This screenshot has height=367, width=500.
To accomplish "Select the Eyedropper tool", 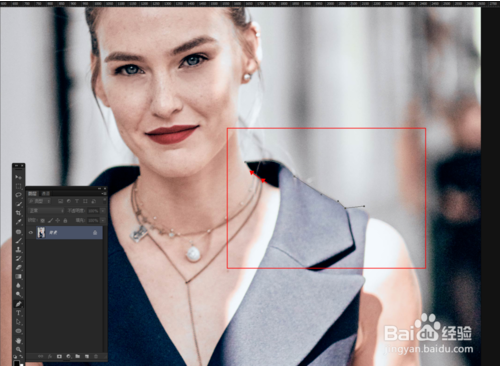I will point(18,222).
